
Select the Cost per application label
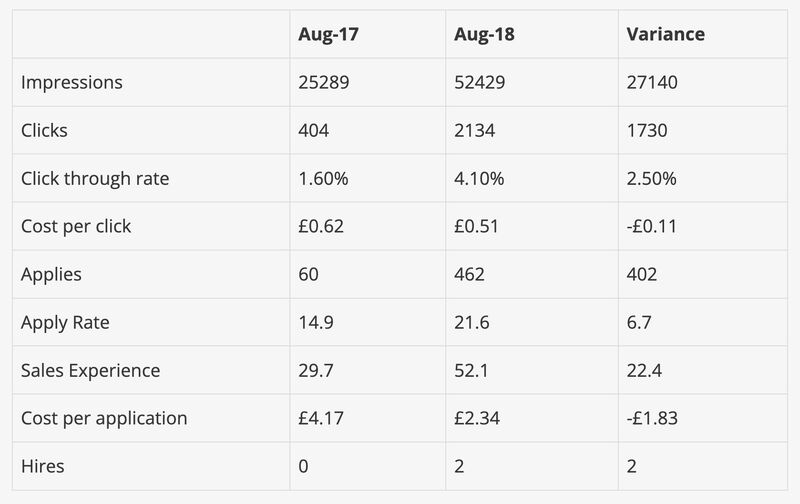point(104,418)
